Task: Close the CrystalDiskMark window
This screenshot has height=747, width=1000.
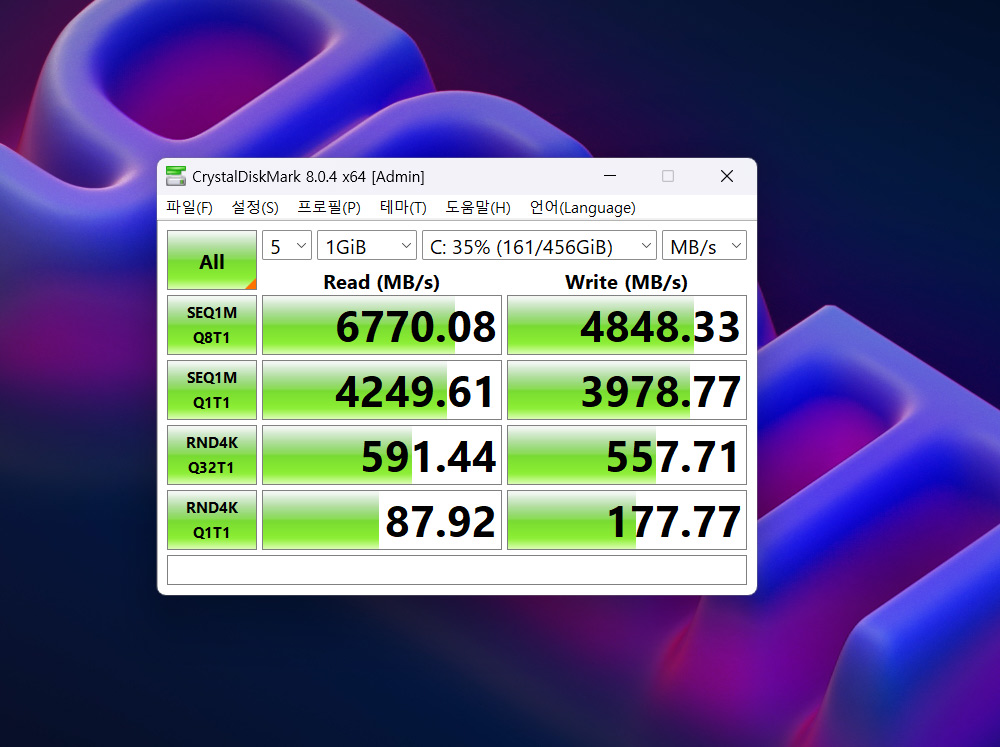Action: point(726,176)
